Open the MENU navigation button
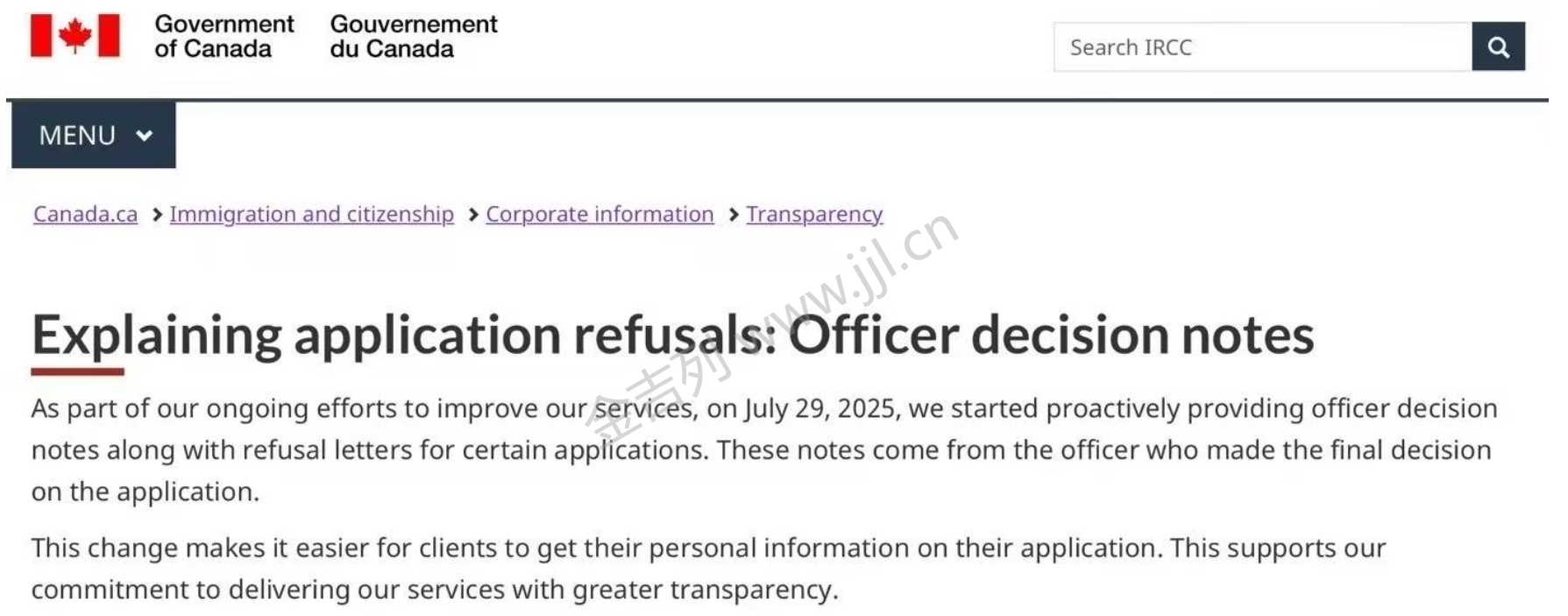 click(93, 135)
